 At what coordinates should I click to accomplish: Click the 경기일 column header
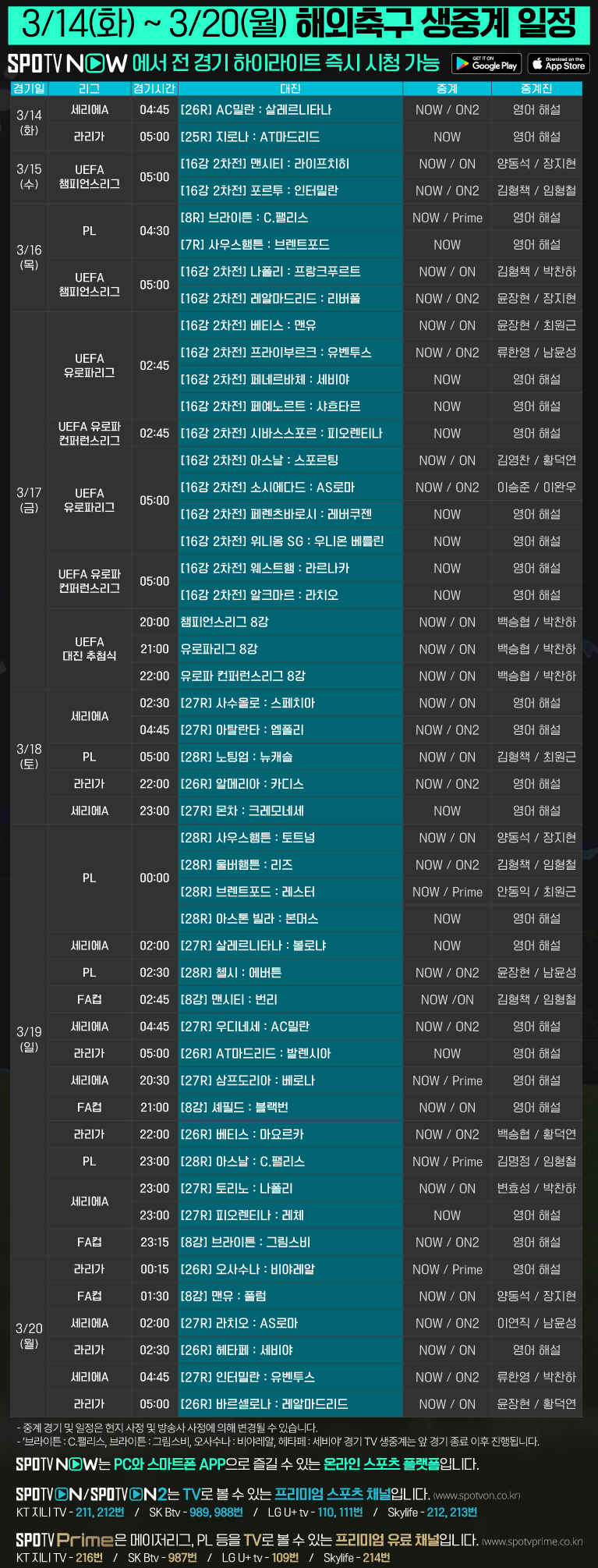point(29,89)
